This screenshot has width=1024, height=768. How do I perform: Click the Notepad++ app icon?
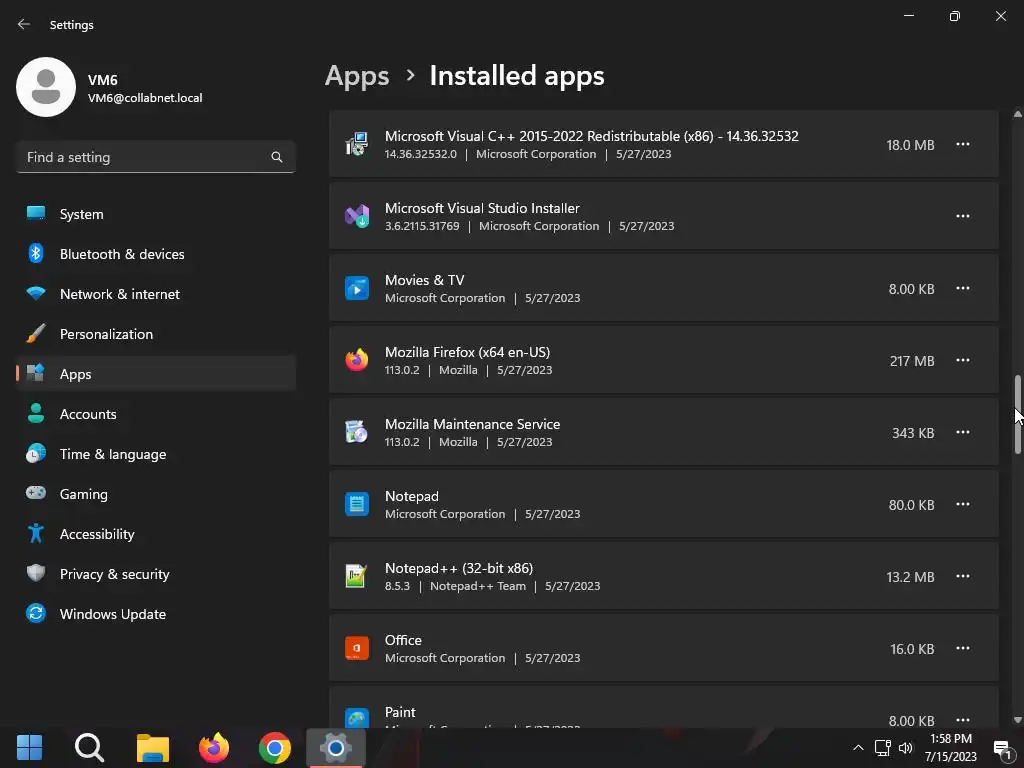click(x=357, y=575)
